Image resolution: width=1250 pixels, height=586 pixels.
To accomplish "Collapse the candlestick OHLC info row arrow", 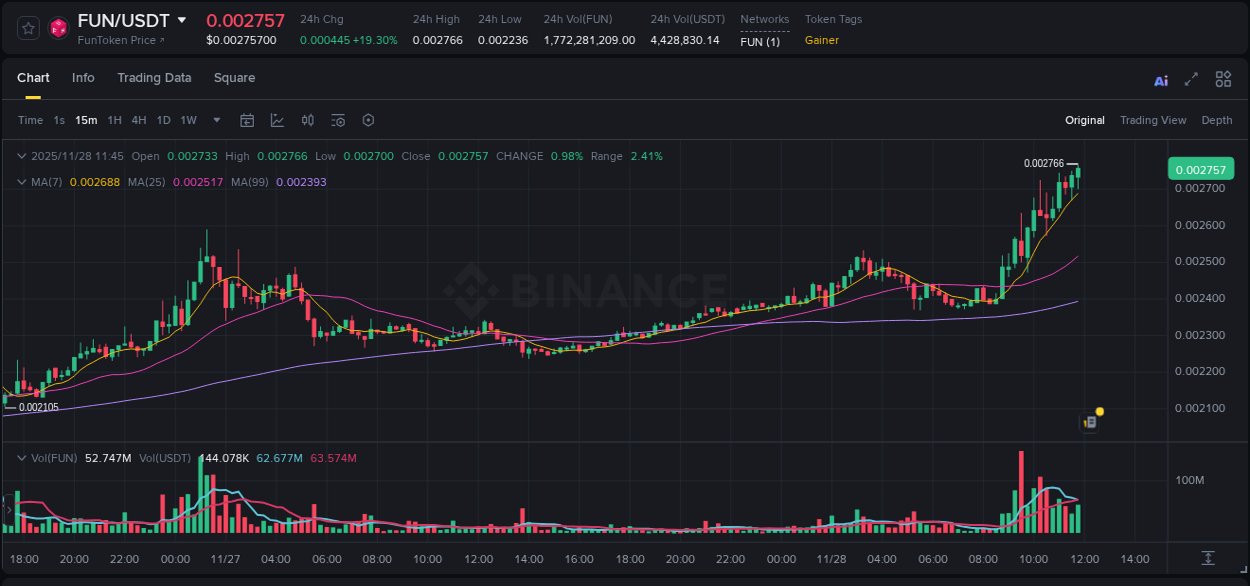I will pos(20,156).
